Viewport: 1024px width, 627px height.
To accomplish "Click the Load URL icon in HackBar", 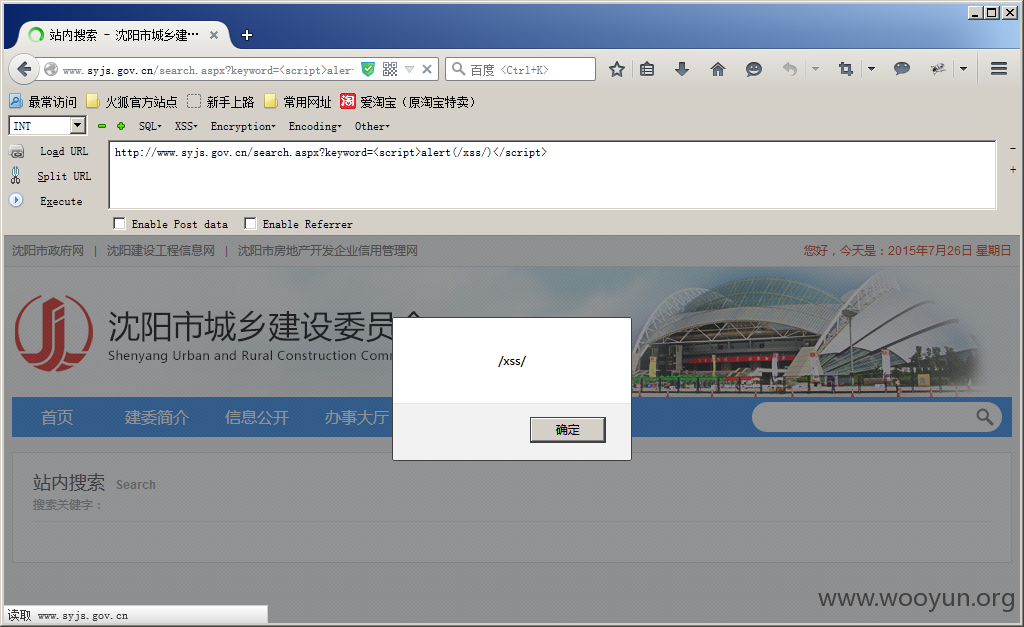I will pyautogui.click(x=16, y=152).
